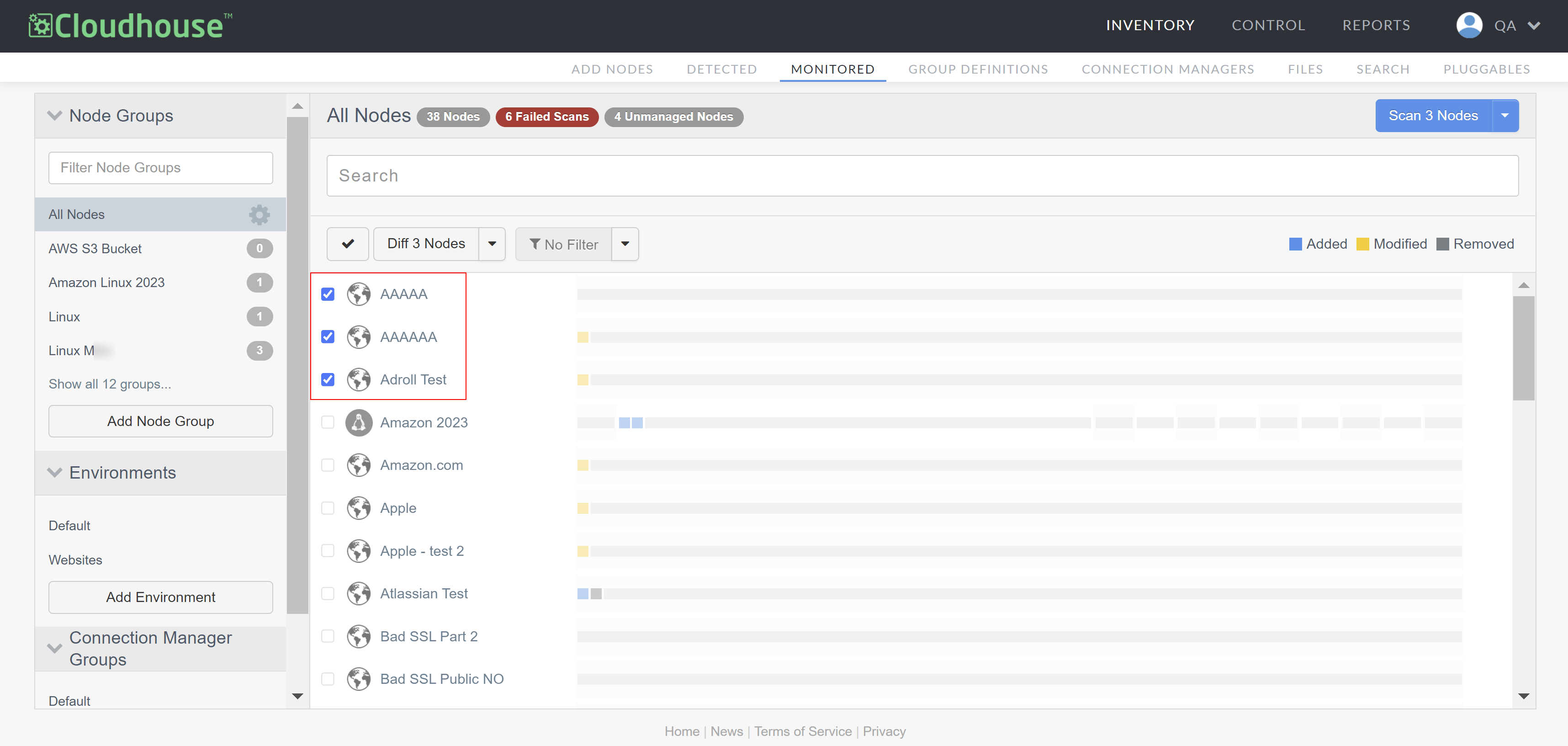Image resolution: width=1568 pixels, height=746 pixels.
Task: Check the Bad SSL Part 2 checkbox
Action: (x=328, y=636)
